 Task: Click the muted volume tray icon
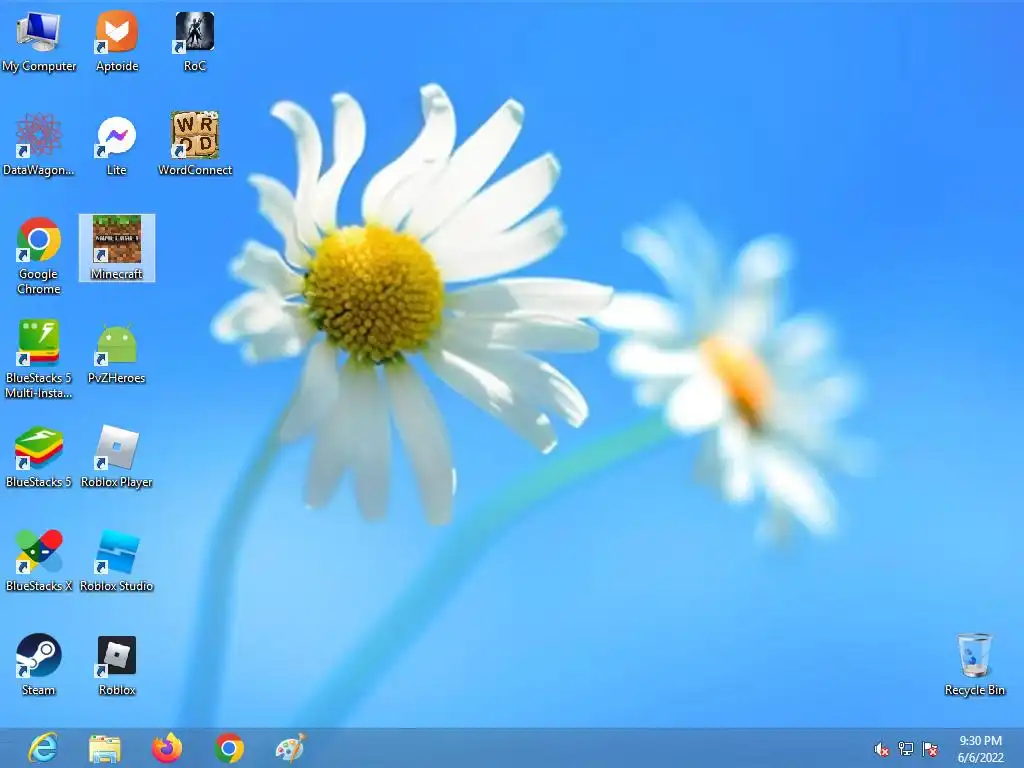[x=882, y=749]
